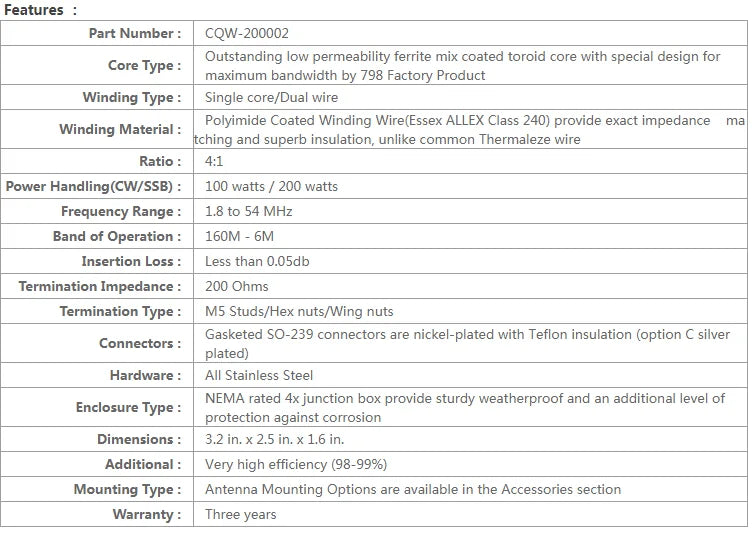The width and height of the screenshot is (756, 535).
Task: Select the 200 Ohms termination impedance
Action: pyautogui.click(x=237, y=286)
